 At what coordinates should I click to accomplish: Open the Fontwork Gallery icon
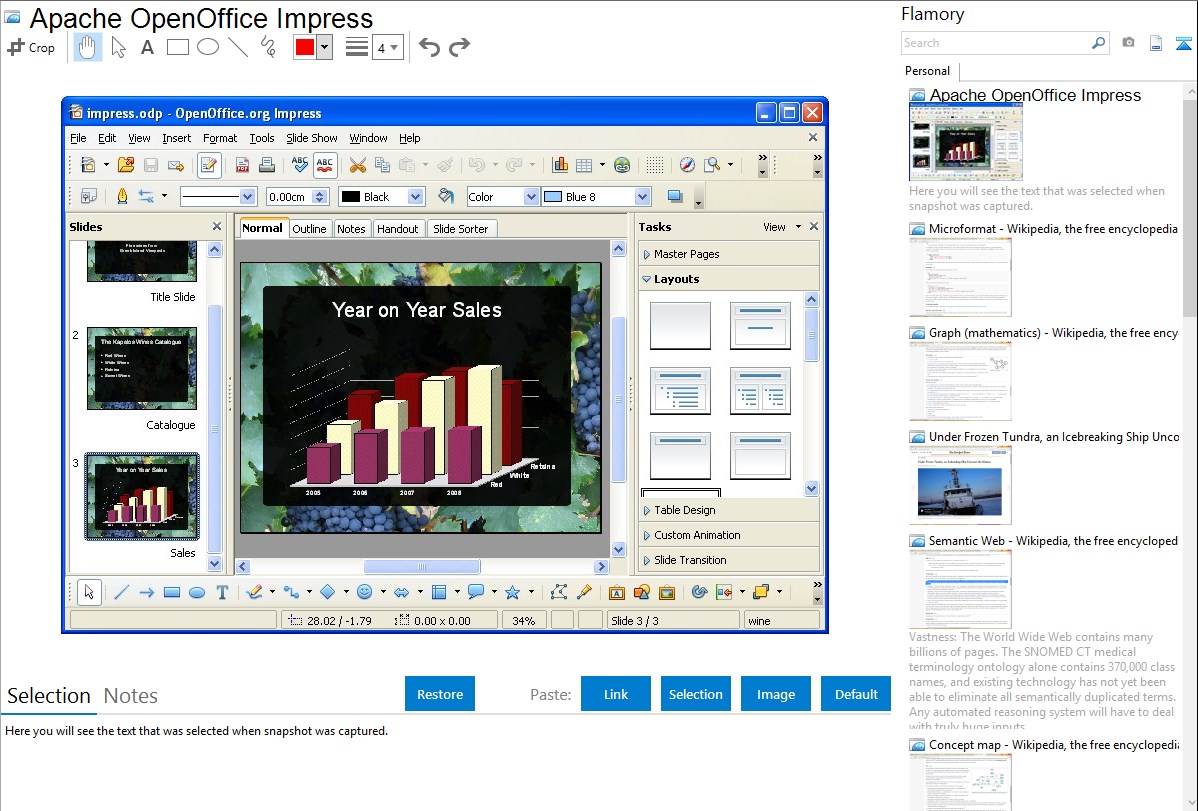tap(617, 592)
